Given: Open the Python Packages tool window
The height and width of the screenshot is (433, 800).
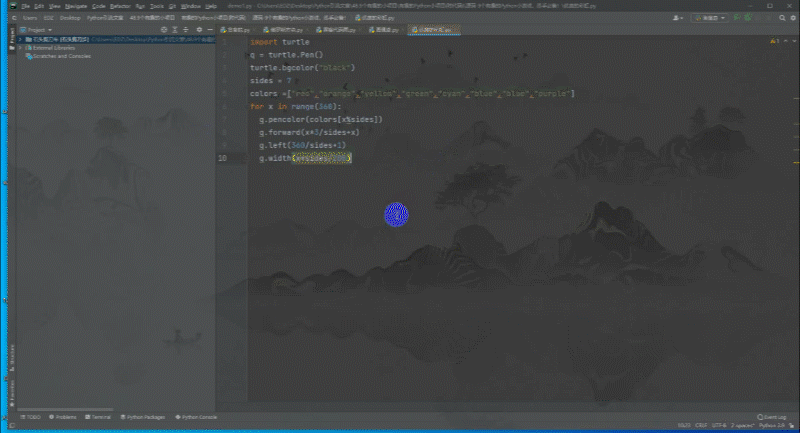Looking at the screenshot, I should point(143,417).
